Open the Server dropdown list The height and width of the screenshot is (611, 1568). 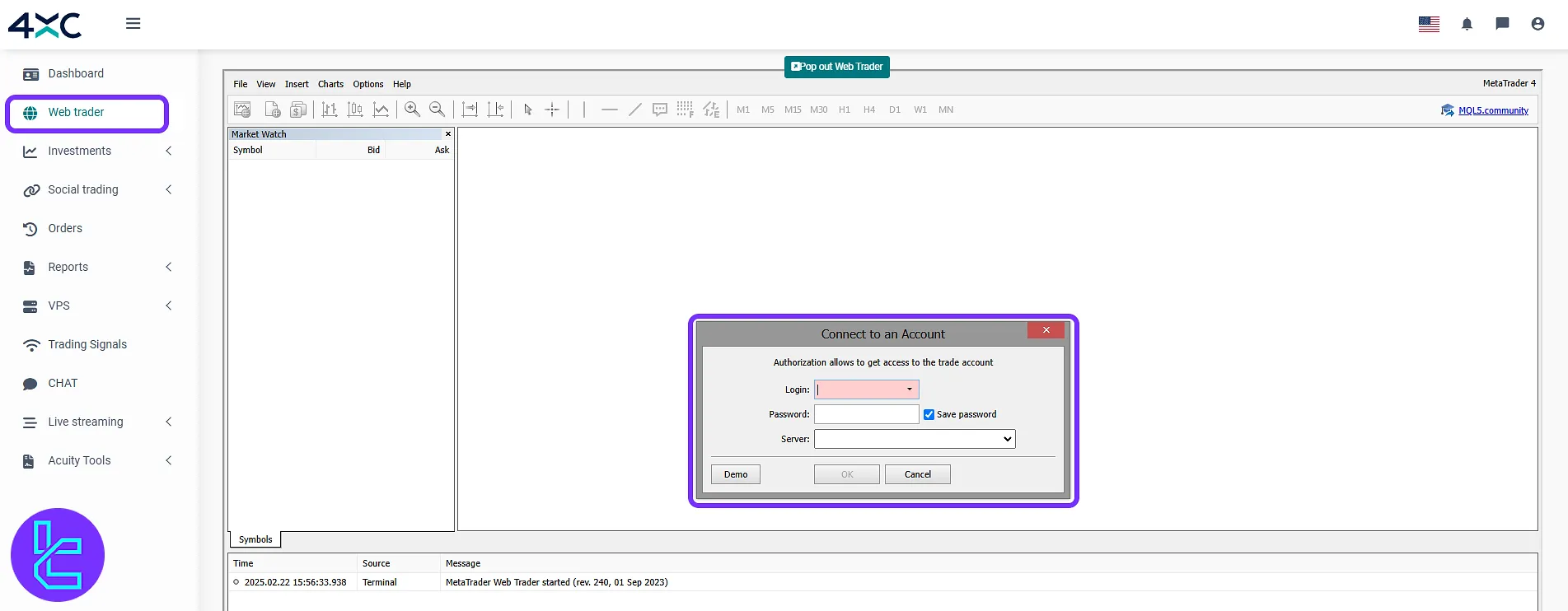coord(915,439)
